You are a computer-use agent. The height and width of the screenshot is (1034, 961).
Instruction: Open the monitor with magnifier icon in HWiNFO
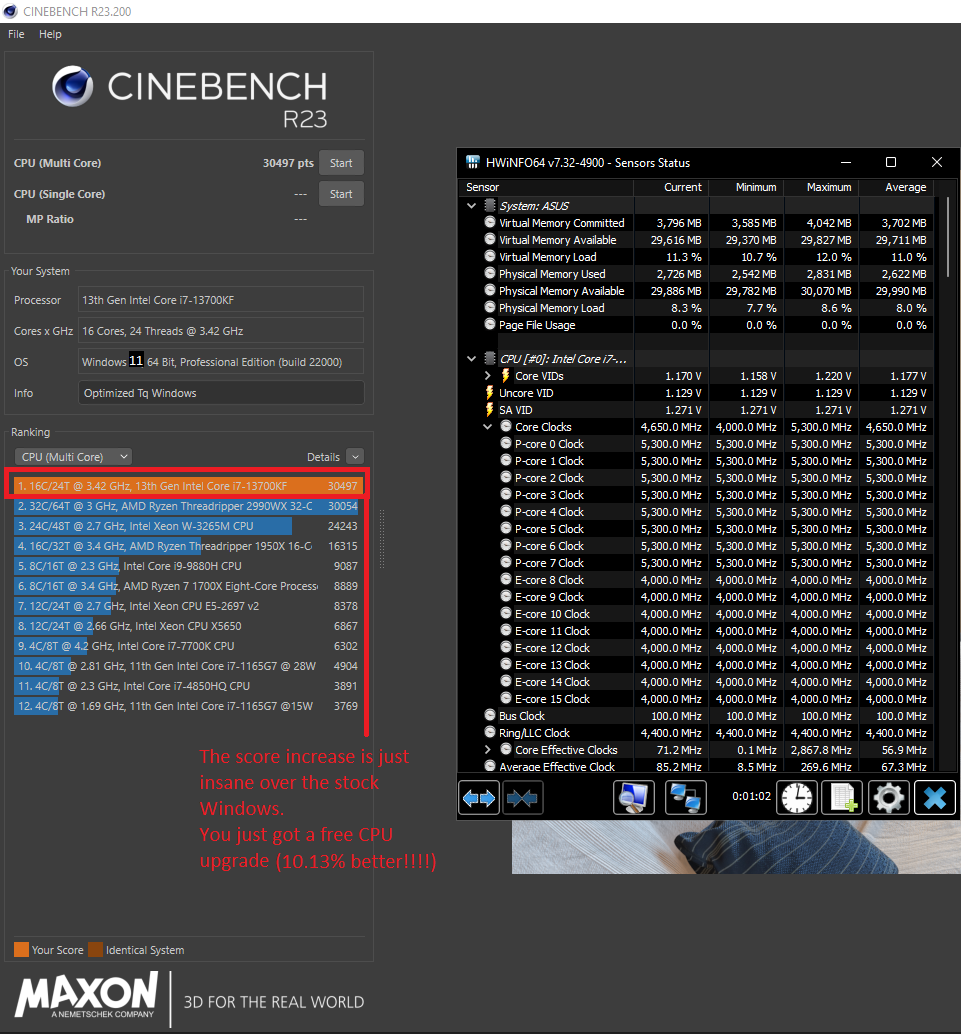(x=633, y=797)
